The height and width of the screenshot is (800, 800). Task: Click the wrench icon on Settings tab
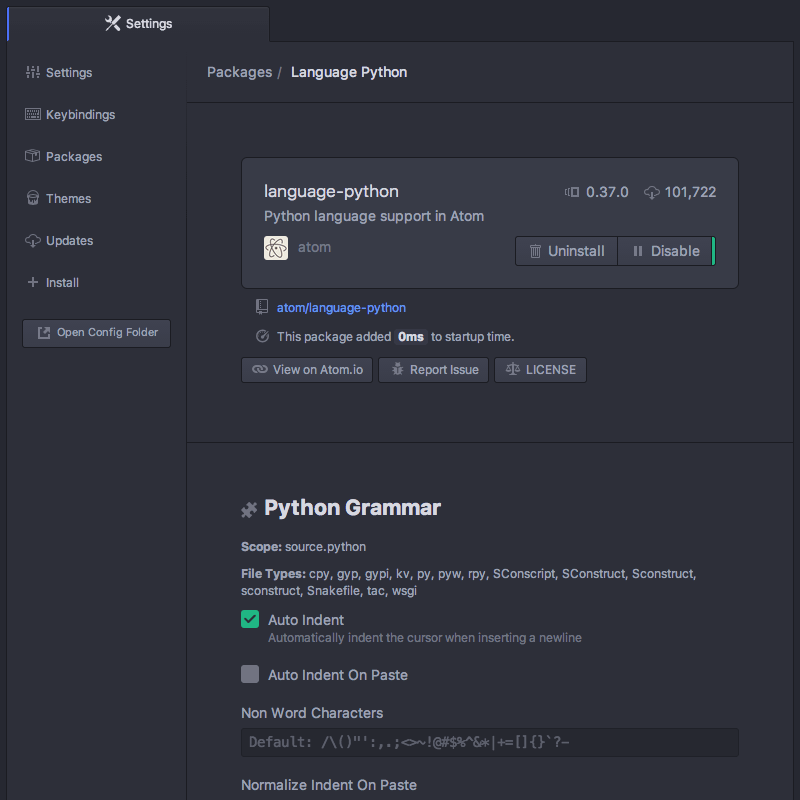click(x=112, y=23)
